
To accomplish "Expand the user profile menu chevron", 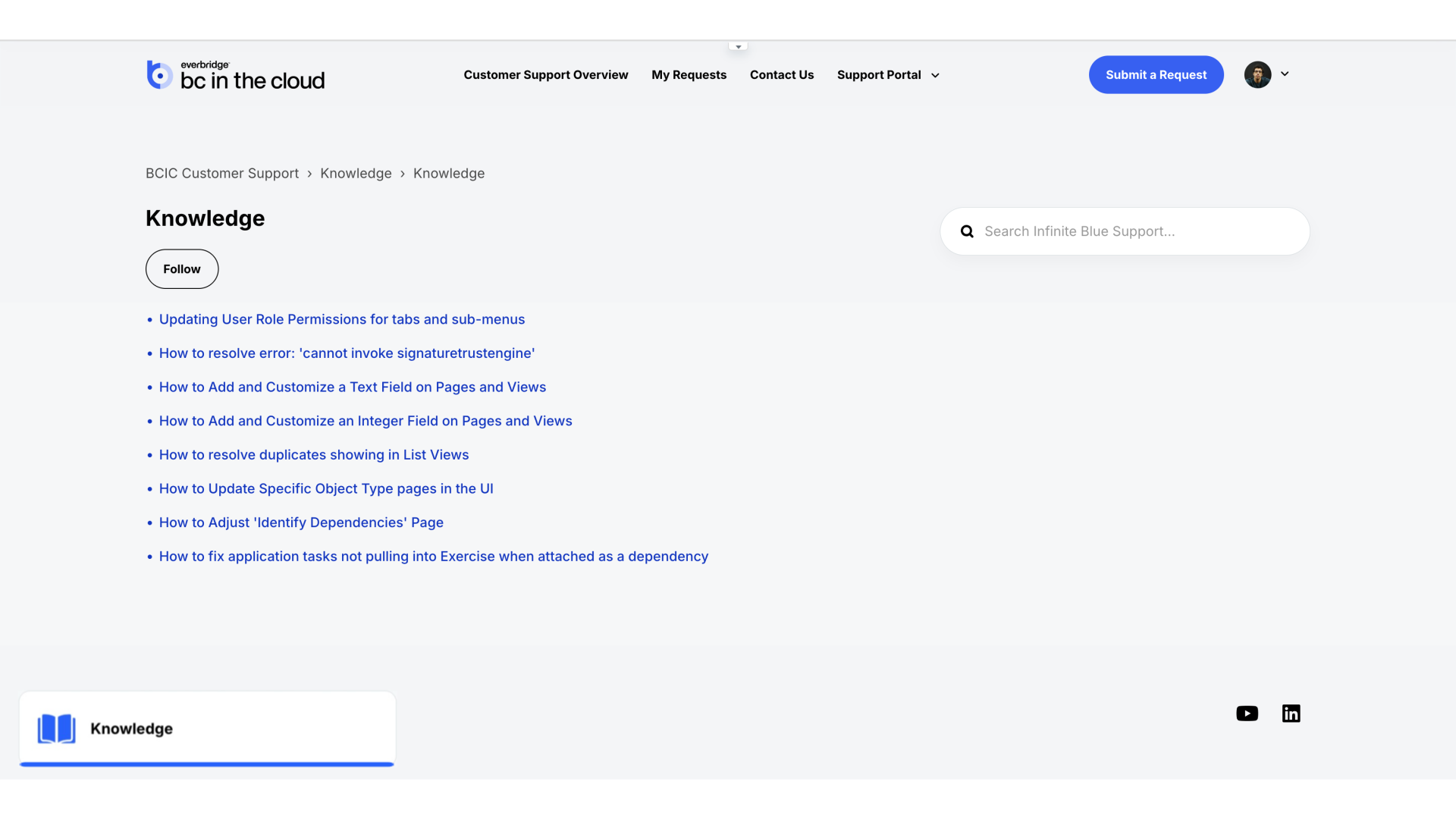I will [1285, 74].
